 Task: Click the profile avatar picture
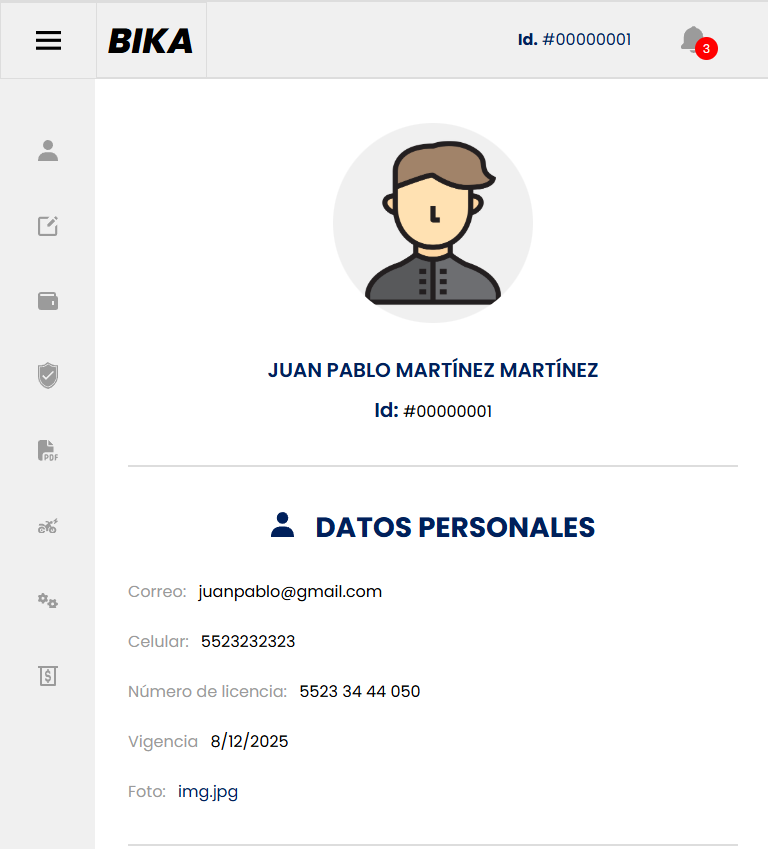tap(433, 223)
